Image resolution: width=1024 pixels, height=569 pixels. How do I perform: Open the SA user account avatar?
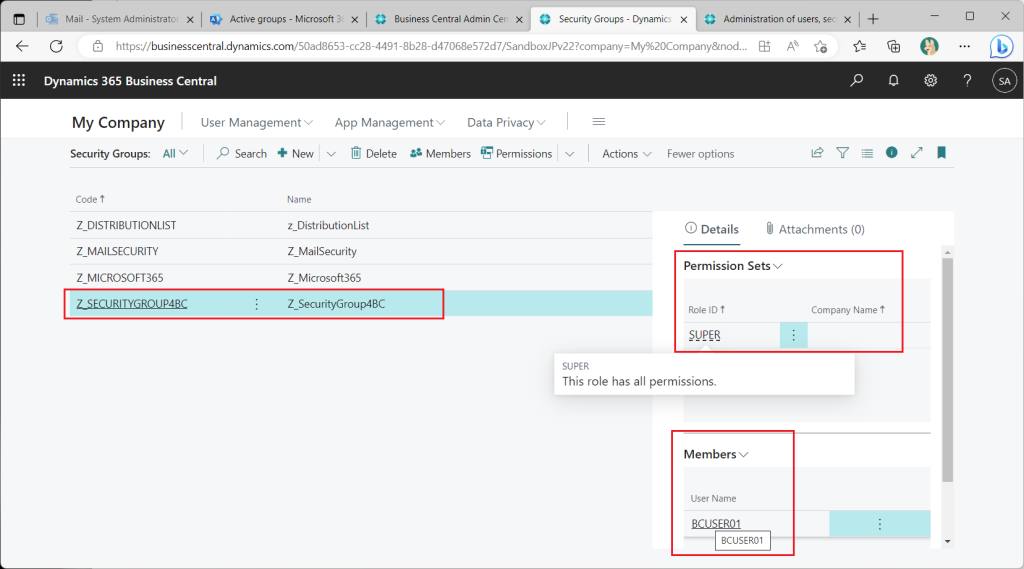pos(1004,81)
